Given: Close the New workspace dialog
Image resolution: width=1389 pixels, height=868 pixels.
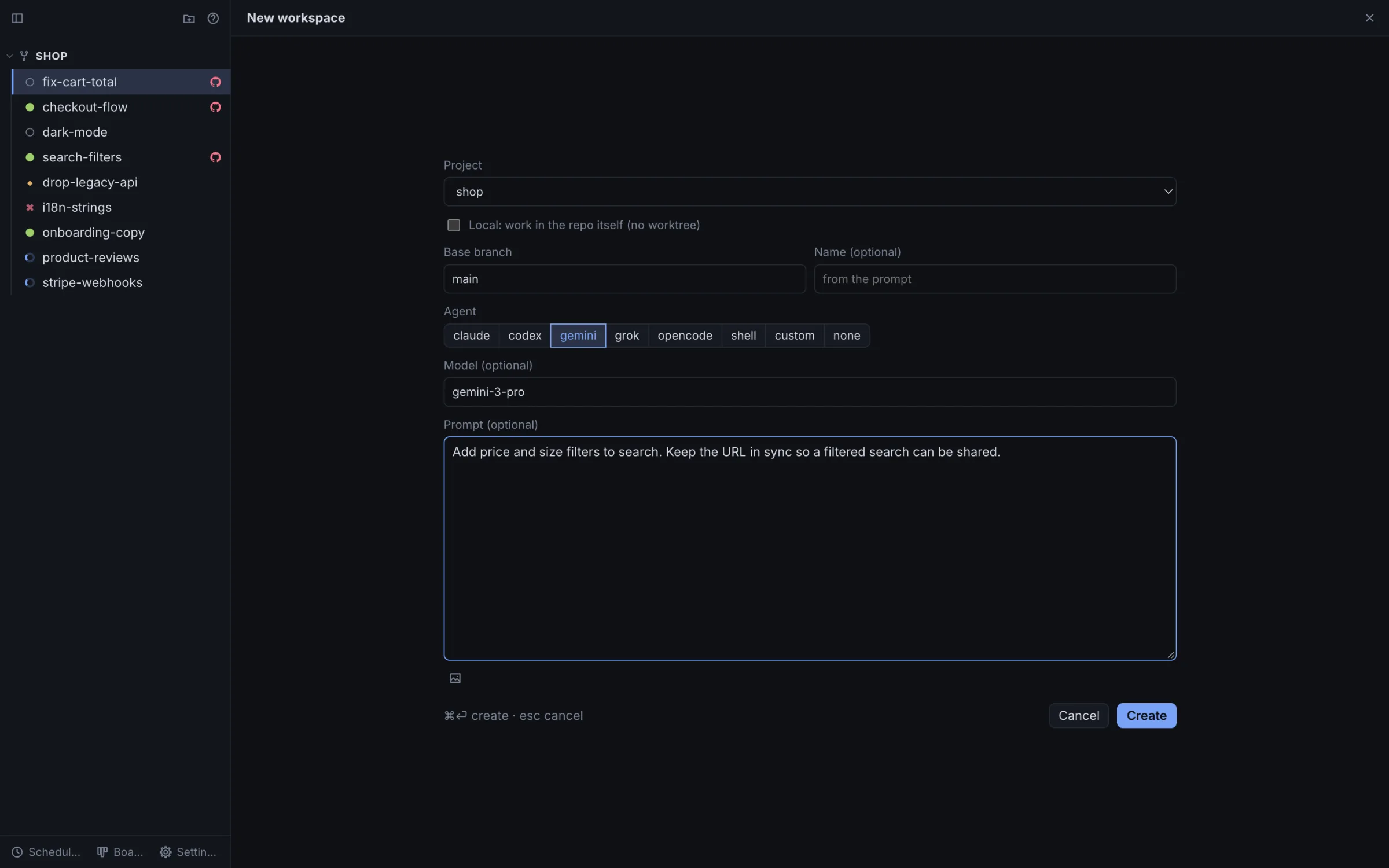Looking at the screenshot, I should click(x=1369, y=18).
